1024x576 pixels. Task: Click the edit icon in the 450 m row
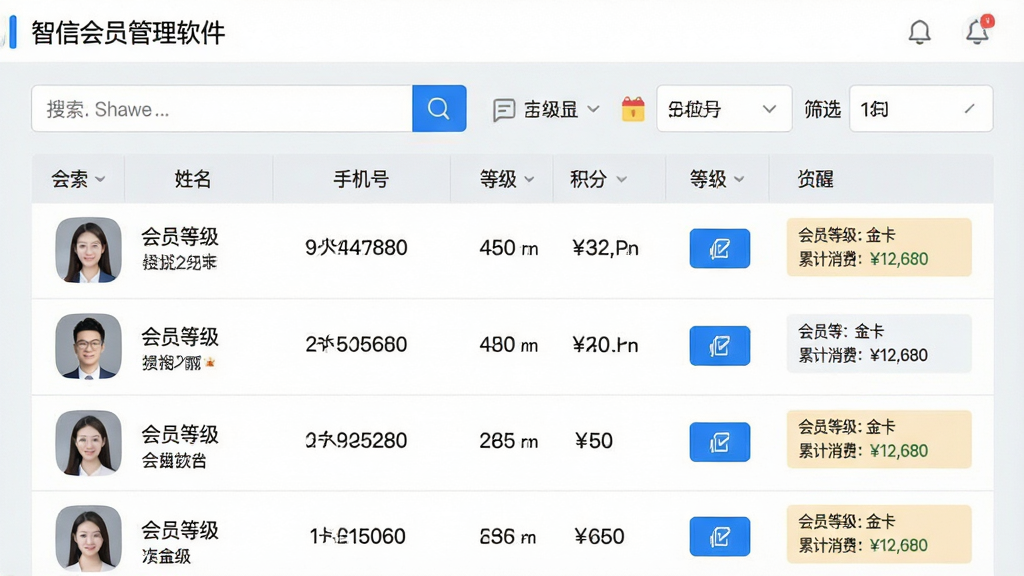(x=720, y=248)
